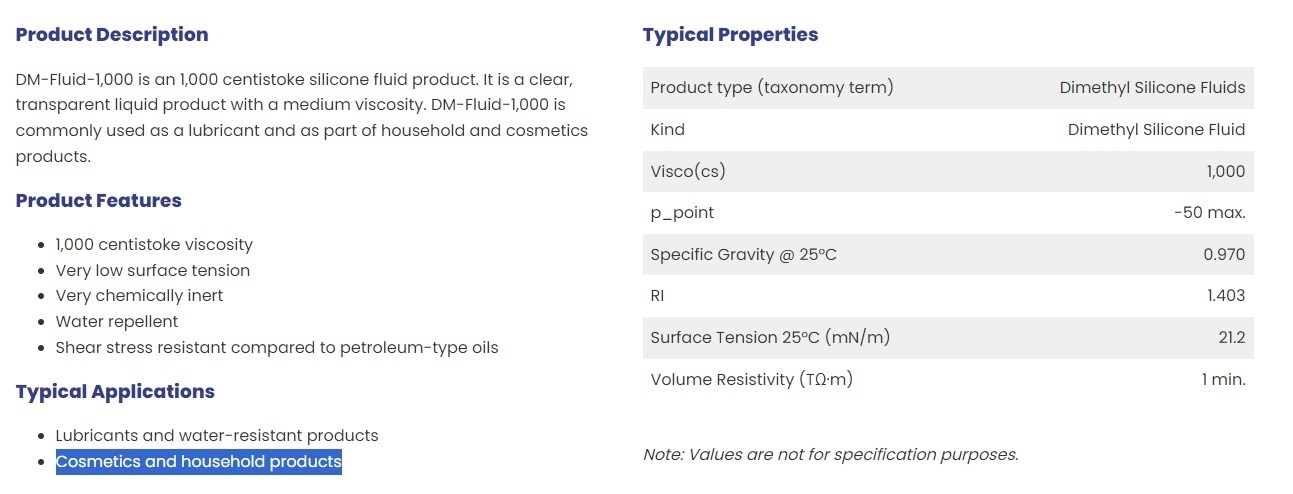
Task: Click the Product type (taxonomy term) row label
Action: (x=772, y=88)
